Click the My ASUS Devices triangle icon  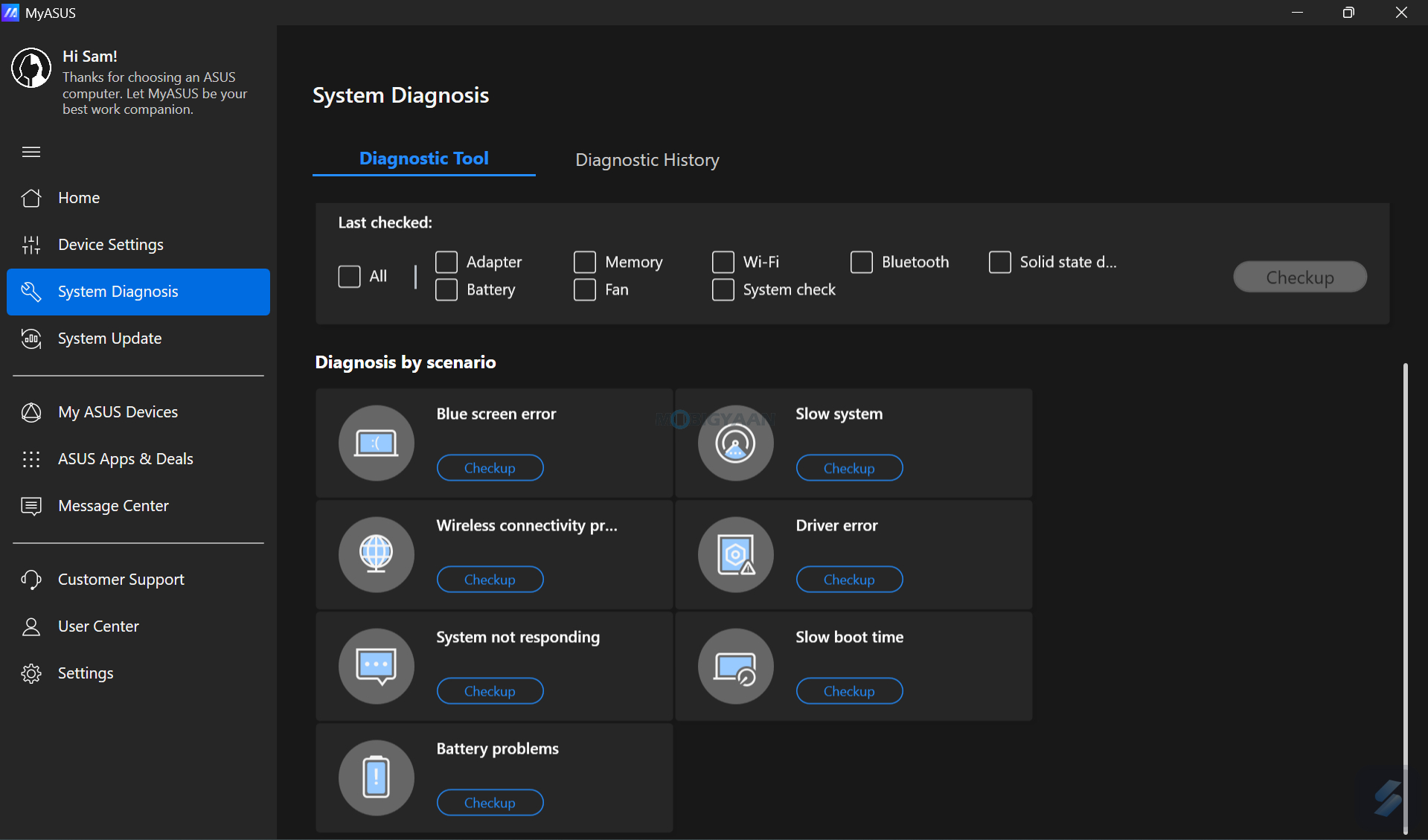31,412
